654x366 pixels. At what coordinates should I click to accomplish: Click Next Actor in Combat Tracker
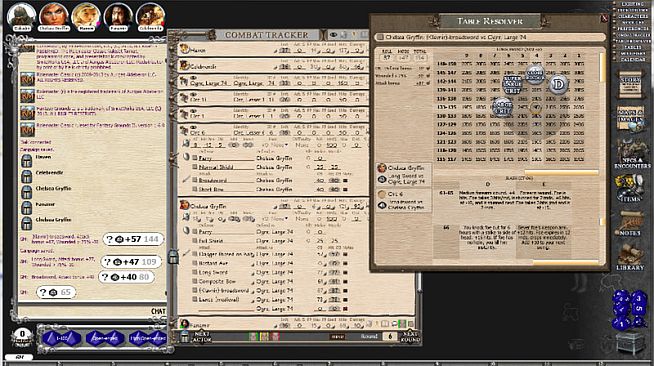point(202,337)
